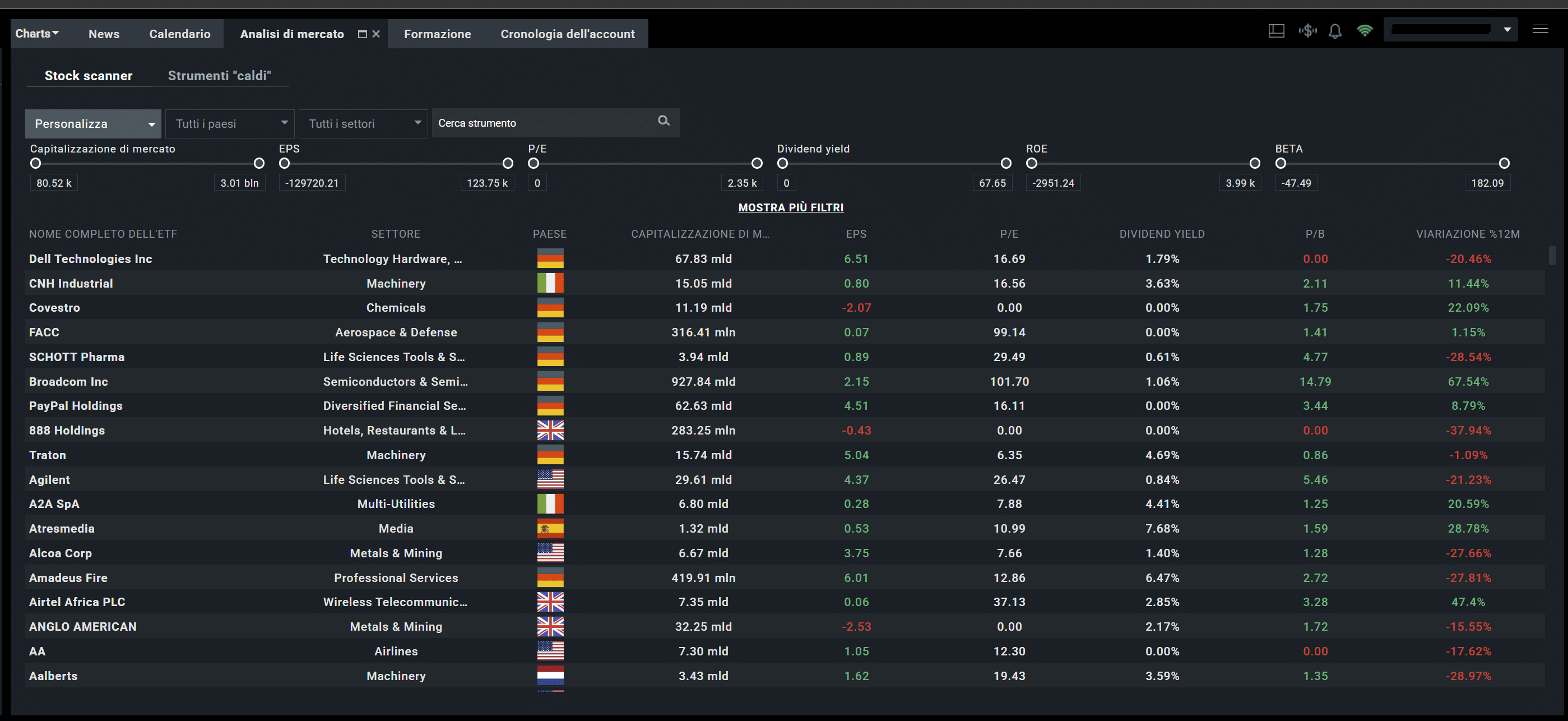Switch to the News tab
This screenshot has width=1568, height=721.
[x=104, y=34]
